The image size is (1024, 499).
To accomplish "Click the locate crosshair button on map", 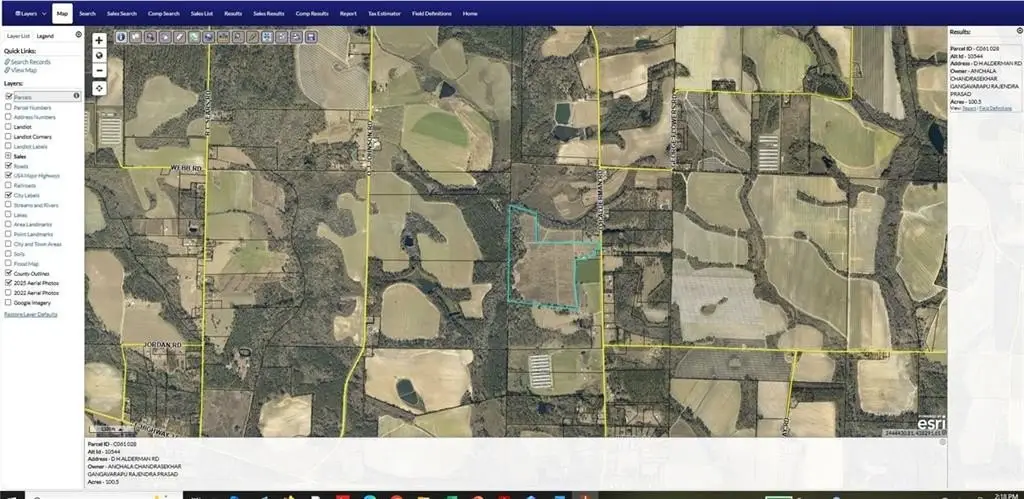I will [x=99, y=88].
